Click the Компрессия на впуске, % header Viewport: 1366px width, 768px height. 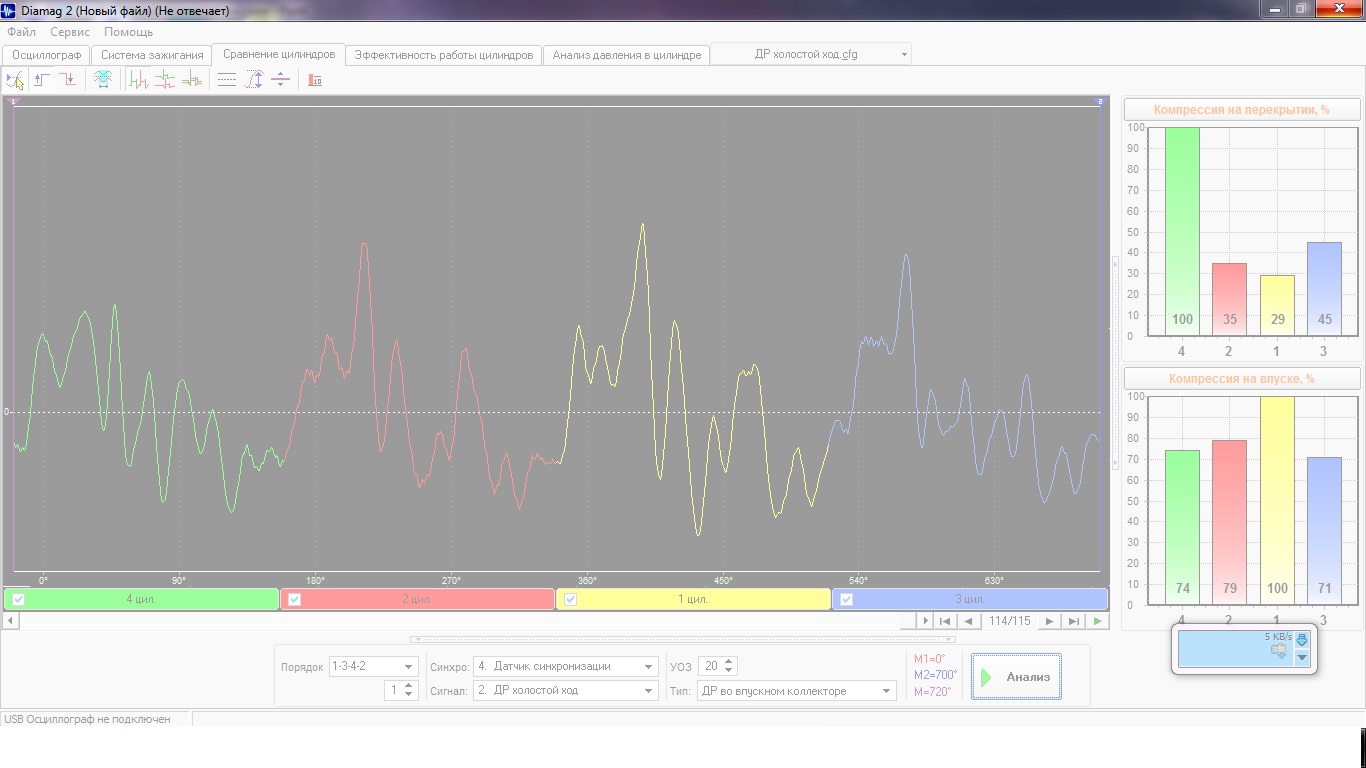tap(1242, 379)
